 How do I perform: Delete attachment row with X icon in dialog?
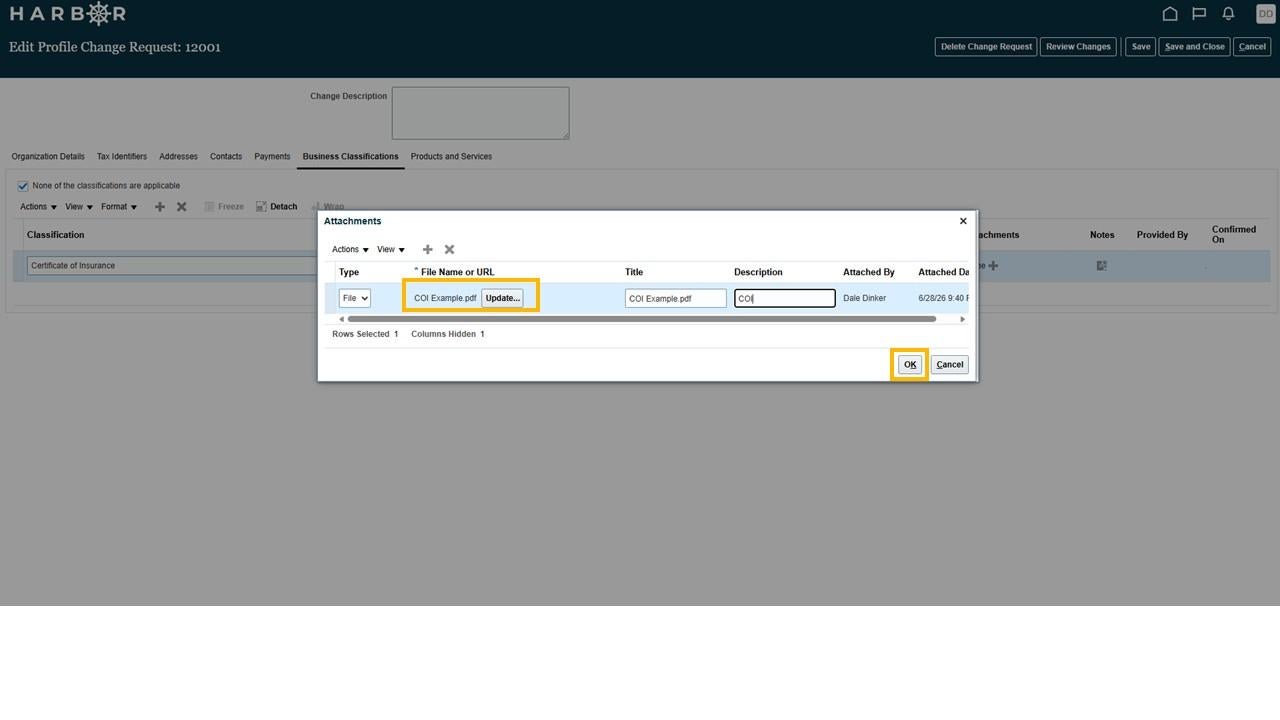449,249
